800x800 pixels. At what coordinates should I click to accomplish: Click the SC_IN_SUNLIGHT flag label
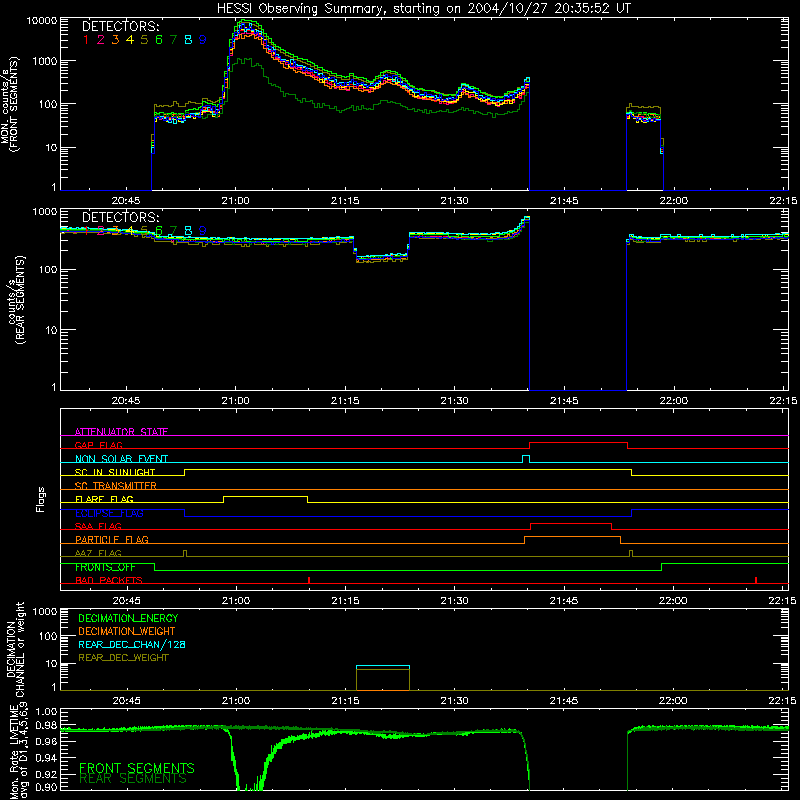coord(115,472)
